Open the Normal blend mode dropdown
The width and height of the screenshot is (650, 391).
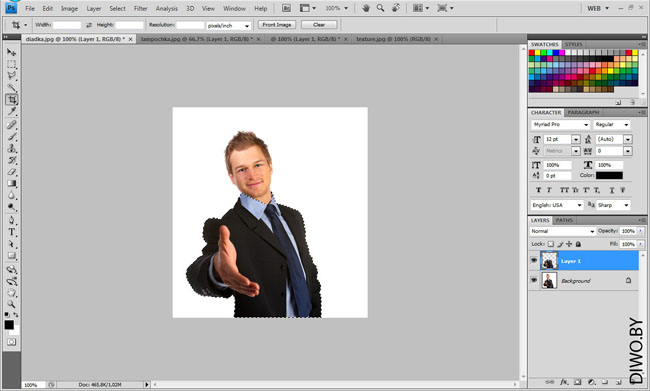[x=563, y=231]
